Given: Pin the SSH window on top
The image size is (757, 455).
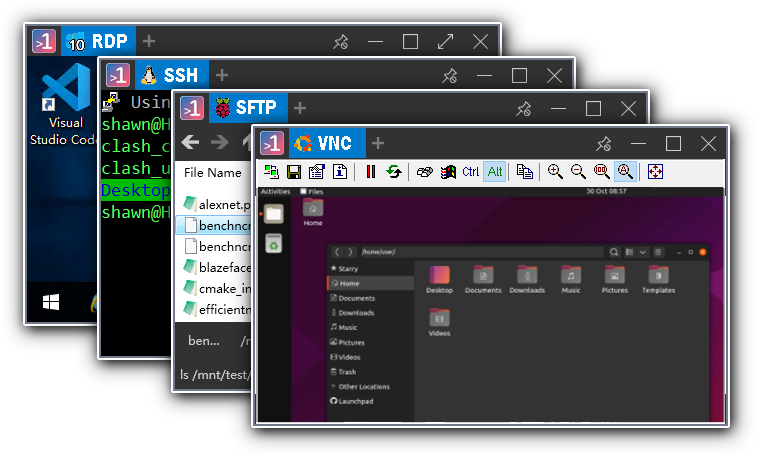Looking at the screenshot, I should coord(449,75).
